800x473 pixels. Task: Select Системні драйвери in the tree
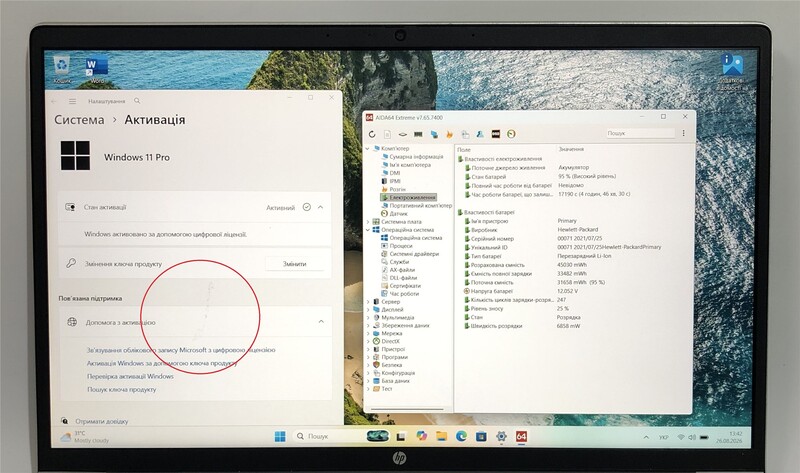point(414,254)
